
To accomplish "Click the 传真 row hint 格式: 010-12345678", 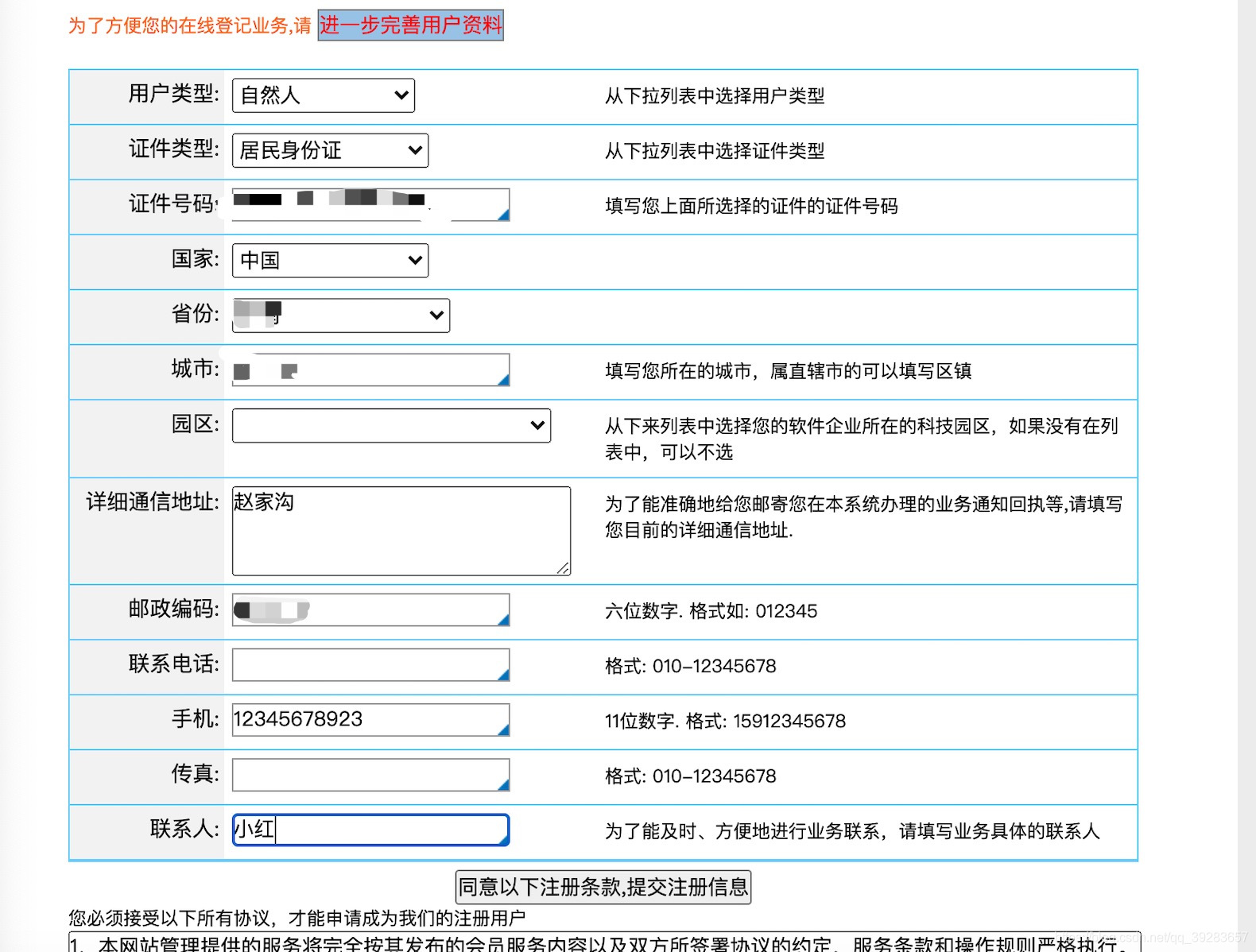I will 690,776.
